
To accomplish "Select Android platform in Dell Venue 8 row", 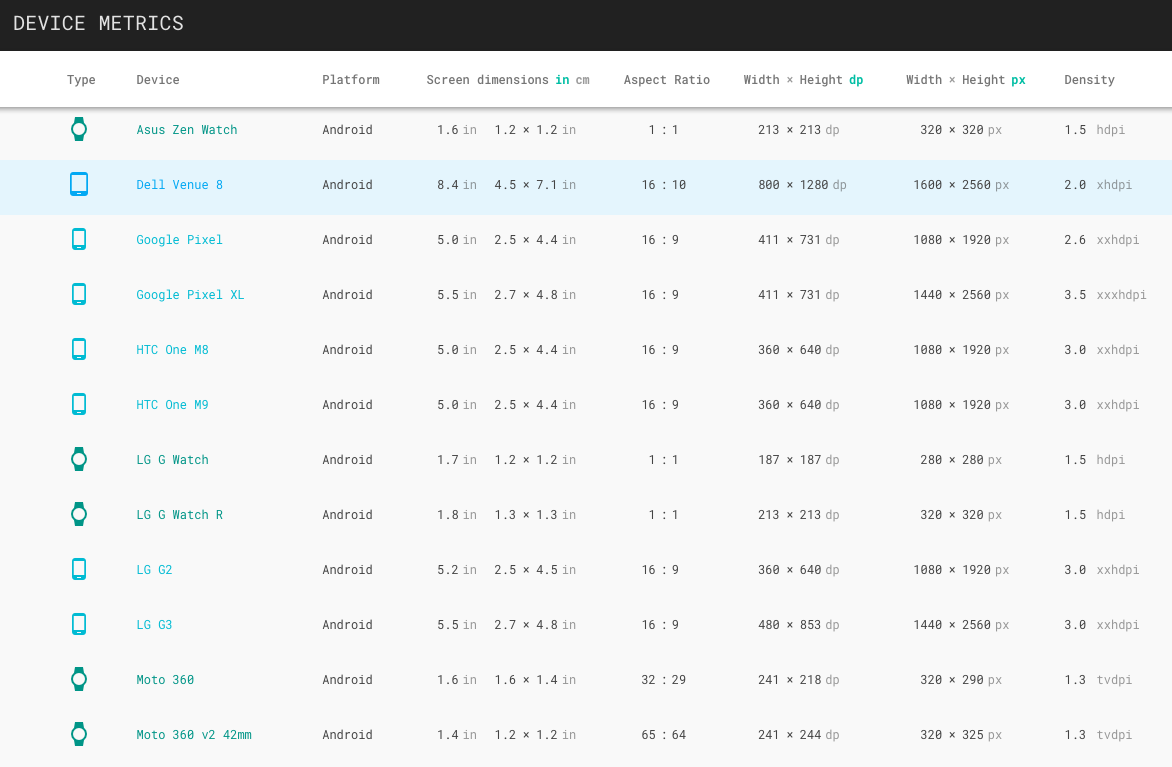I will (x=348, y=185).
